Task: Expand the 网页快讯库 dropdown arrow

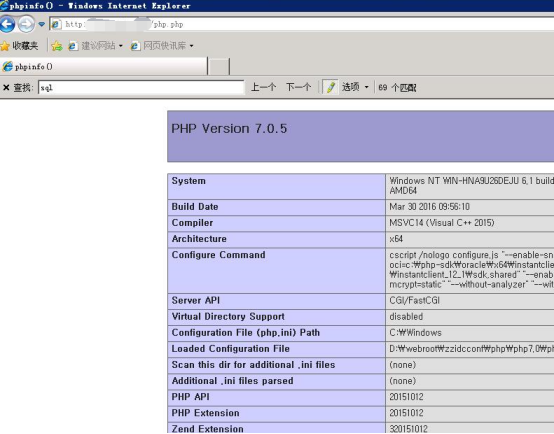Action: click(x=191, y=46)
